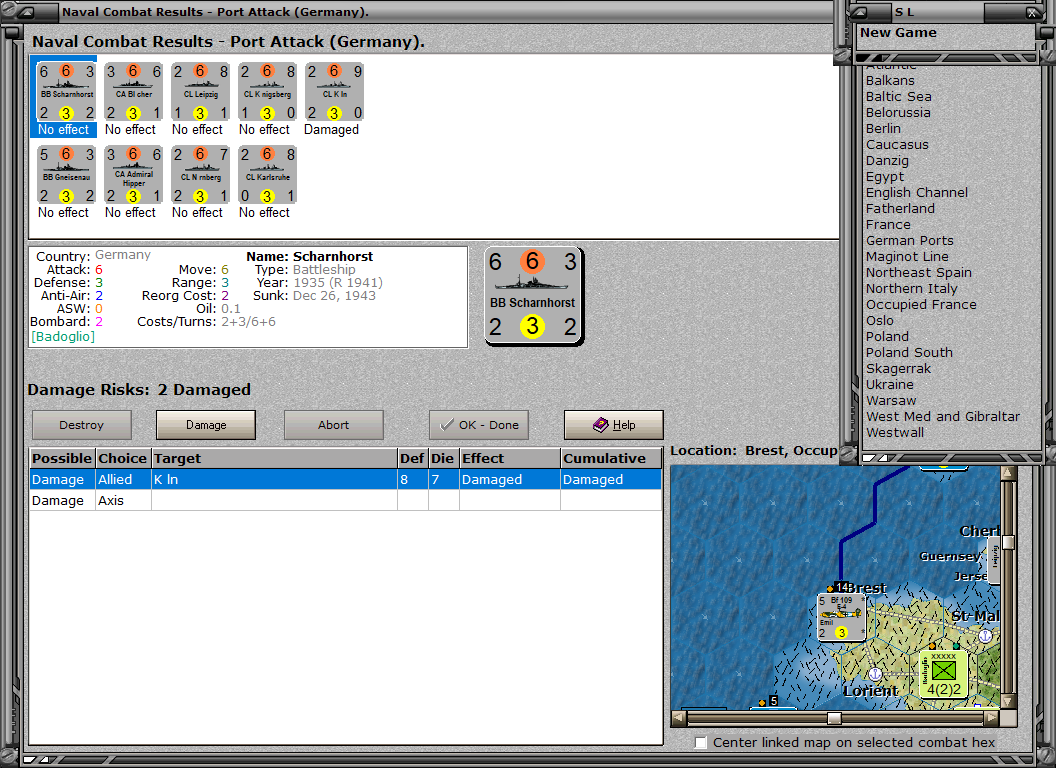Choose West Med and Gibraltar scenario
The width and height of the screenshot is (1056, 768).
[943, 416]
